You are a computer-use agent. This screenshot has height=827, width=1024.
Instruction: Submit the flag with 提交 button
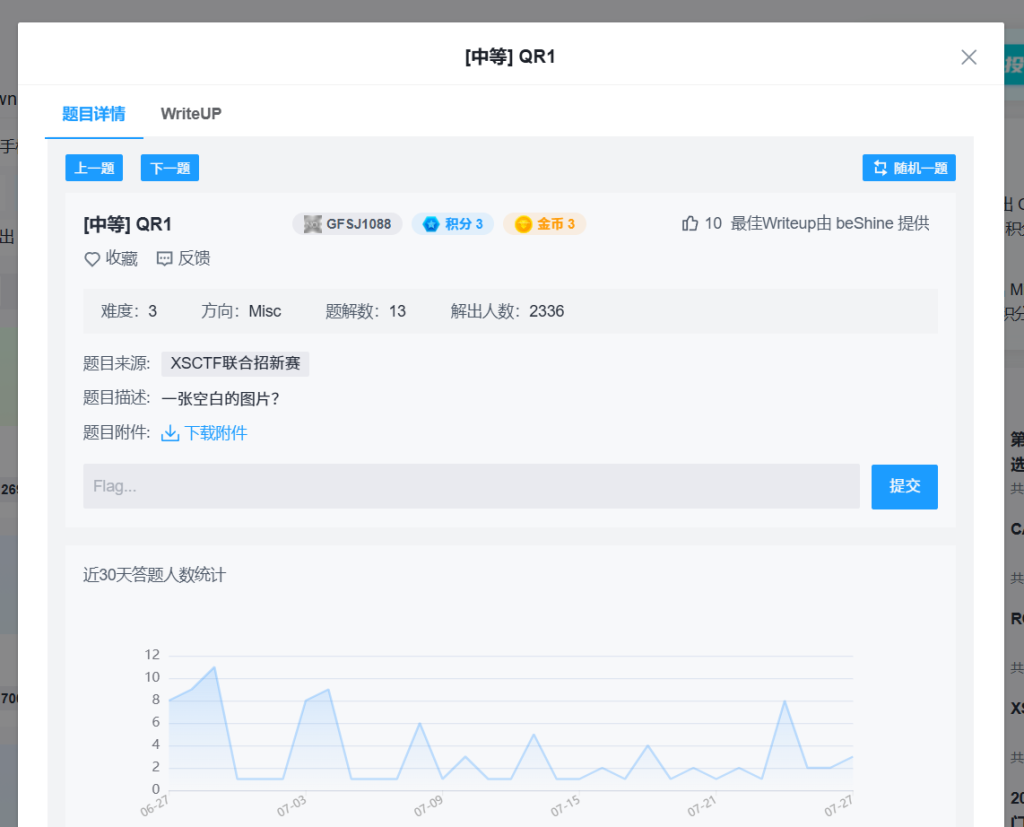coord(904,486)
